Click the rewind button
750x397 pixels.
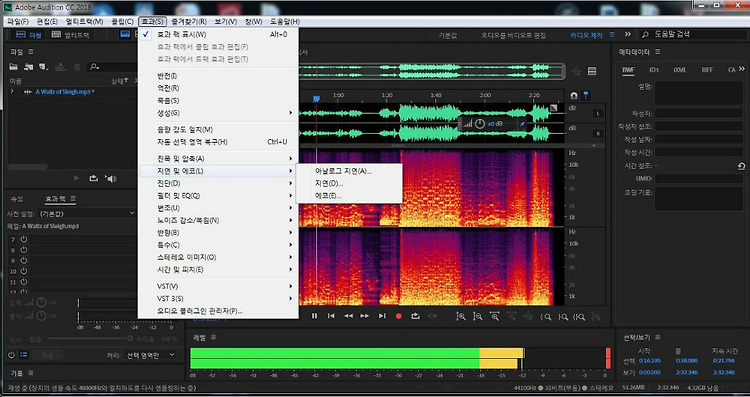(348, 316)
